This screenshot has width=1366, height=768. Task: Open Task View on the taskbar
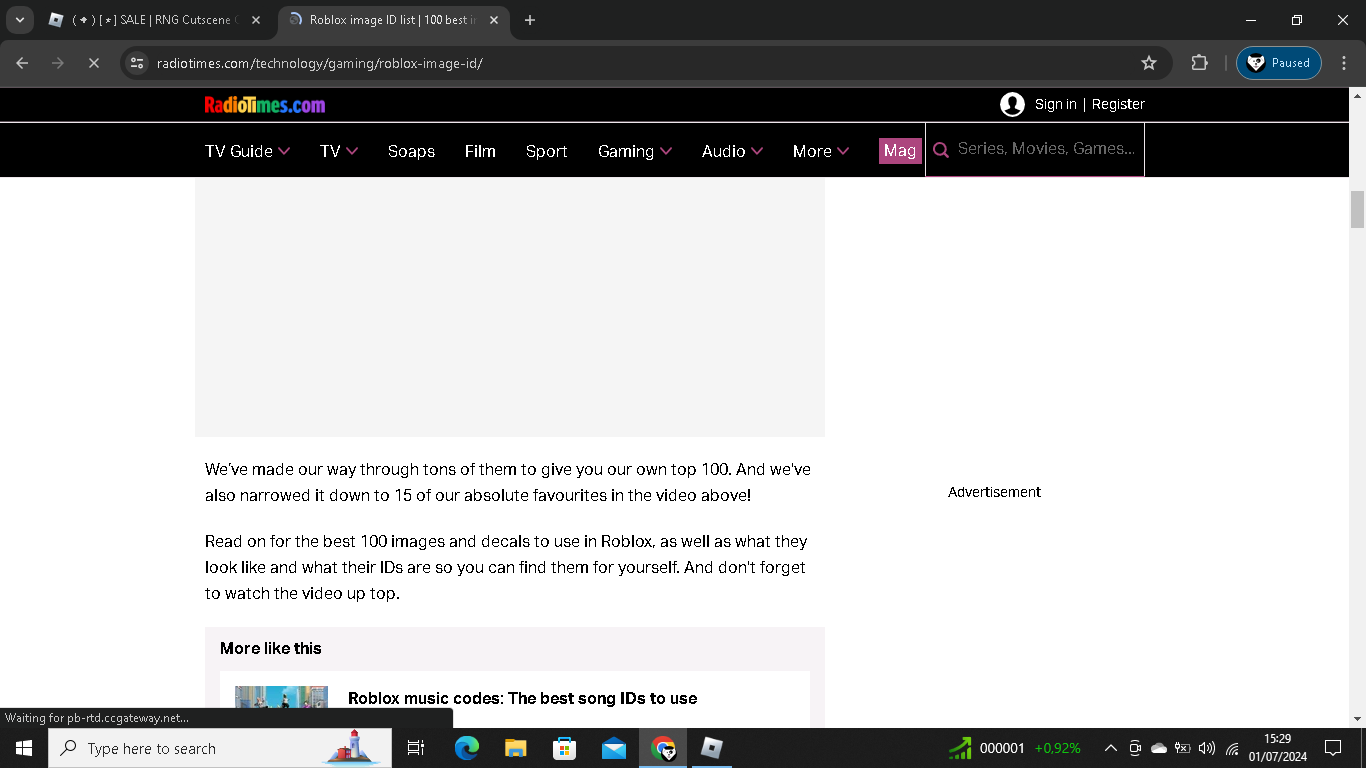pyautogui.click(x=416, y=748)
